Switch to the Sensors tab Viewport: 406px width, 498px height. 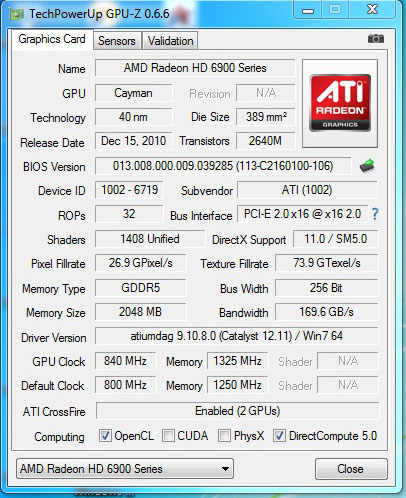pos(117,41)
